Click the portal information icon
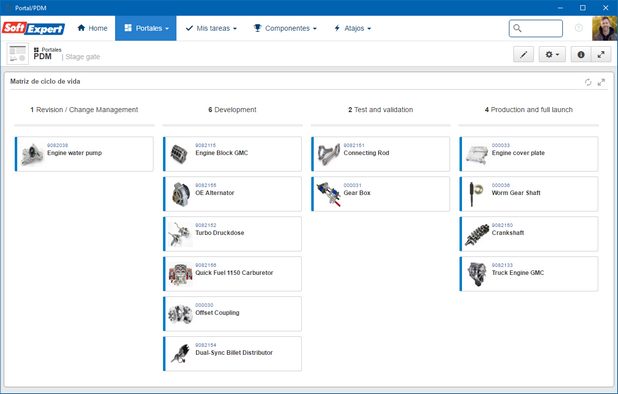 581,55
